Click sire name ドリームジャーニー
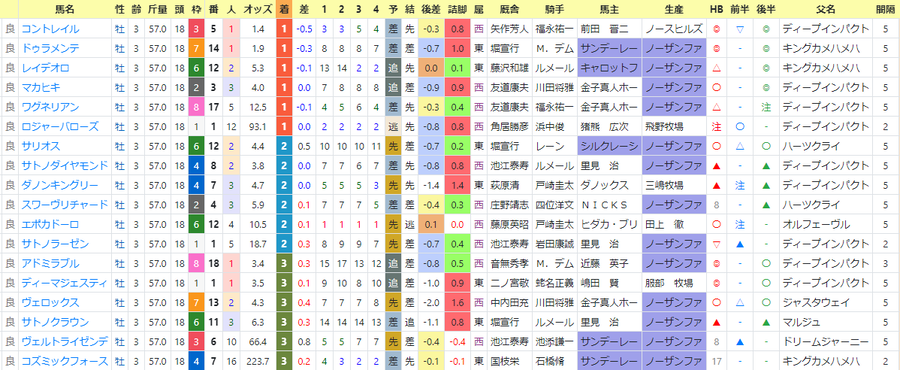900x370 pixels. (x=825, y=341)
